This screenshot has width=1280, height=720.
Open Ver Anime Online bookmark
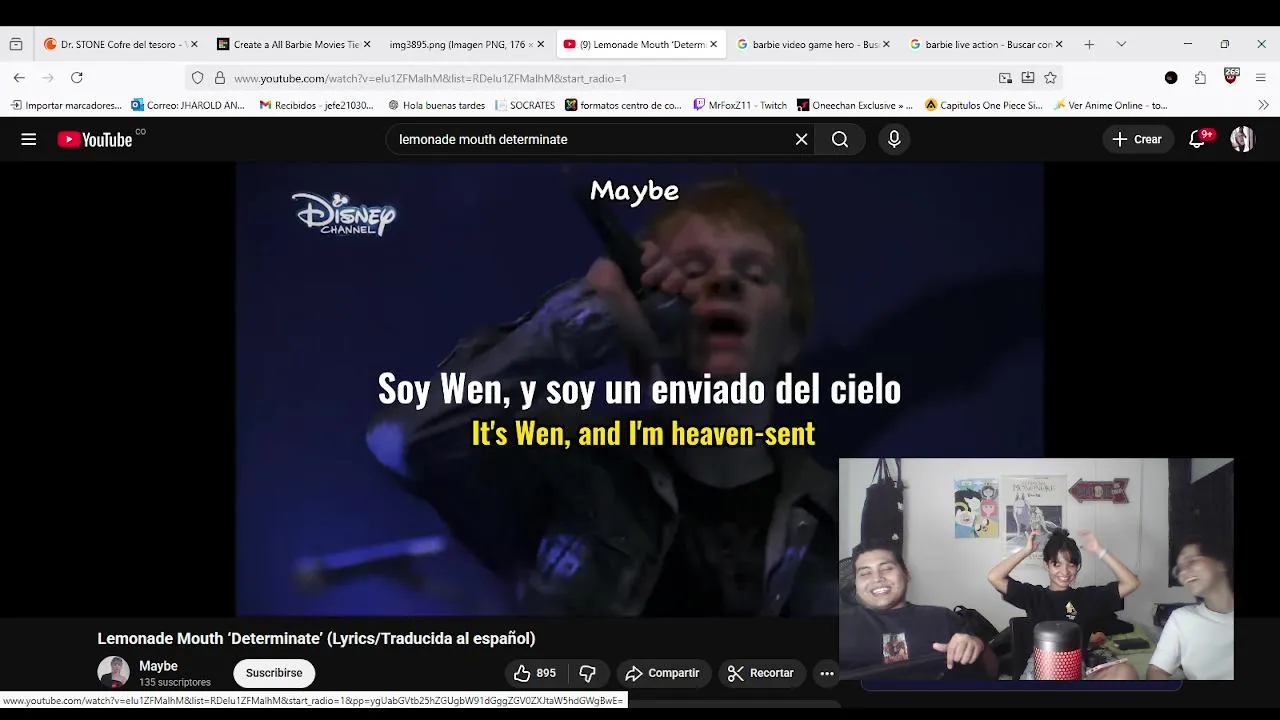click(1110, 105)
